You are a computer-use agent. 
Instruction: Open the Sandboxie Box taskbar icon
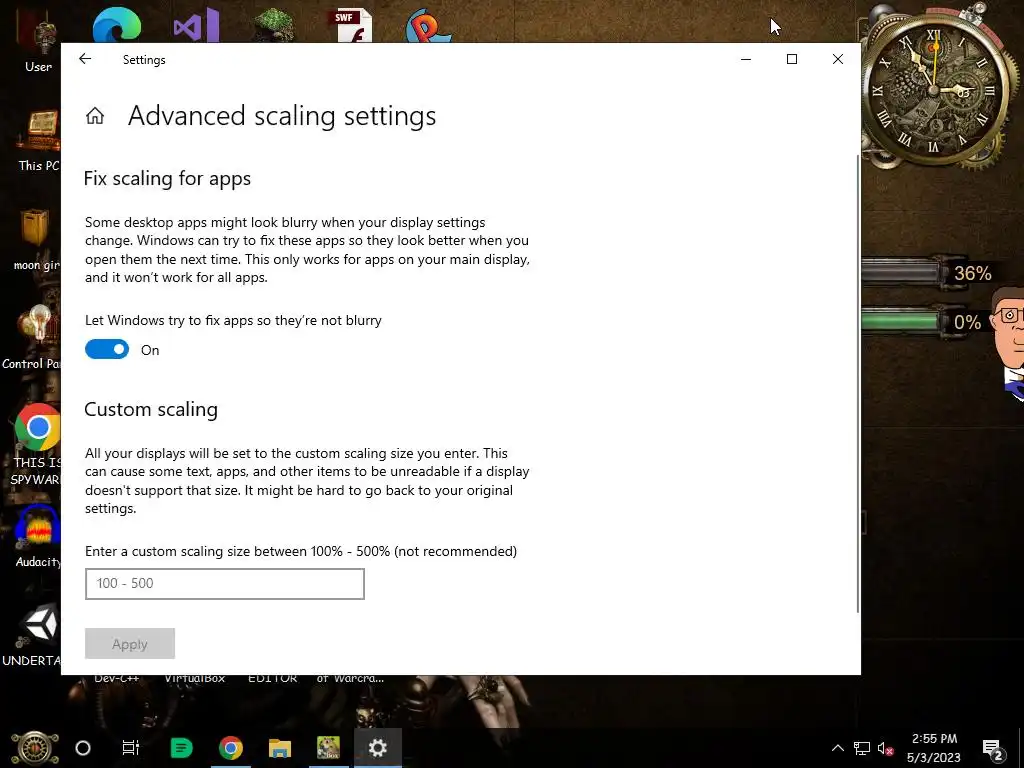[328, 748]
